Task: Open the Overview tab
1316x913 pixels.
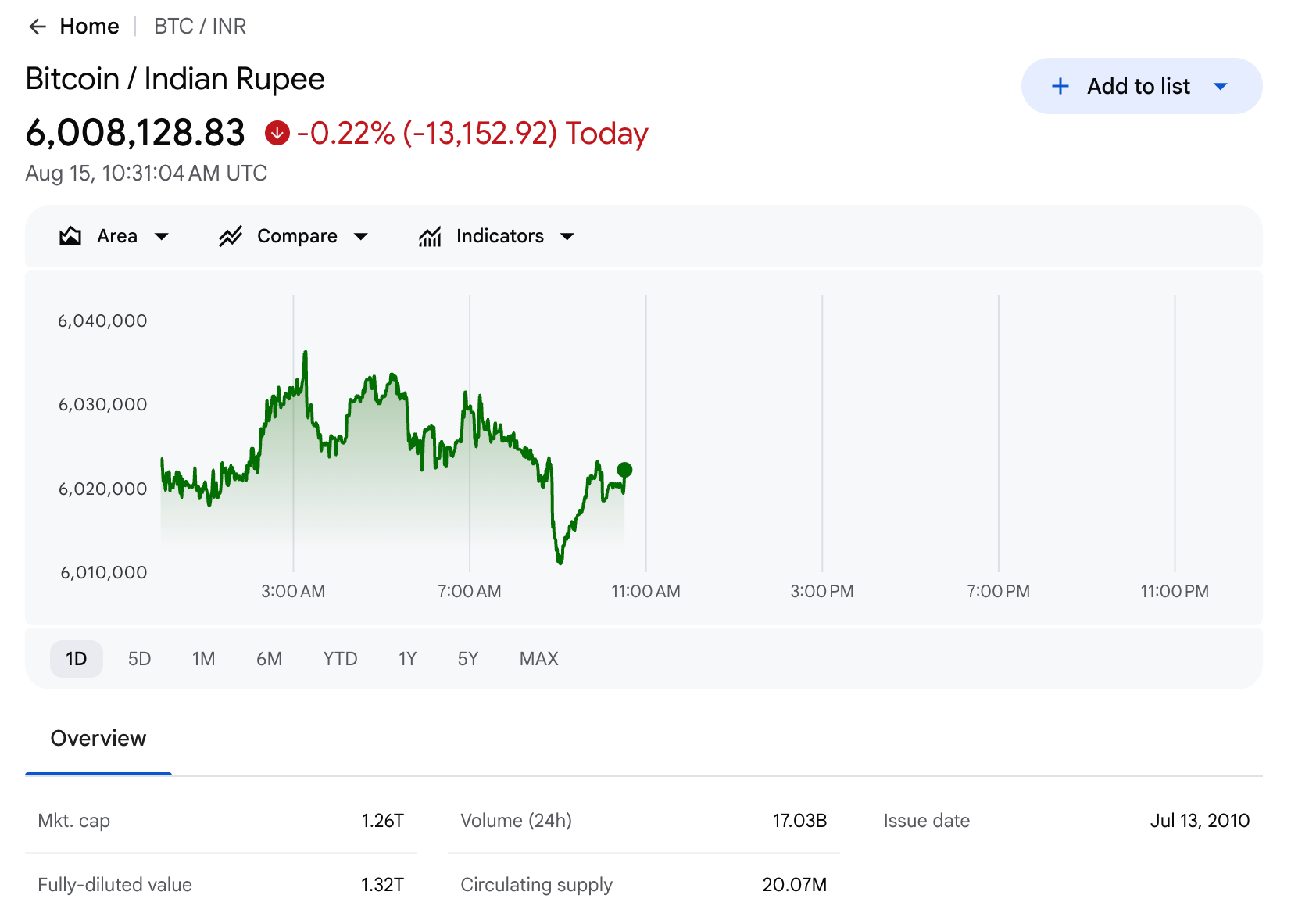Action: [98, 739]
